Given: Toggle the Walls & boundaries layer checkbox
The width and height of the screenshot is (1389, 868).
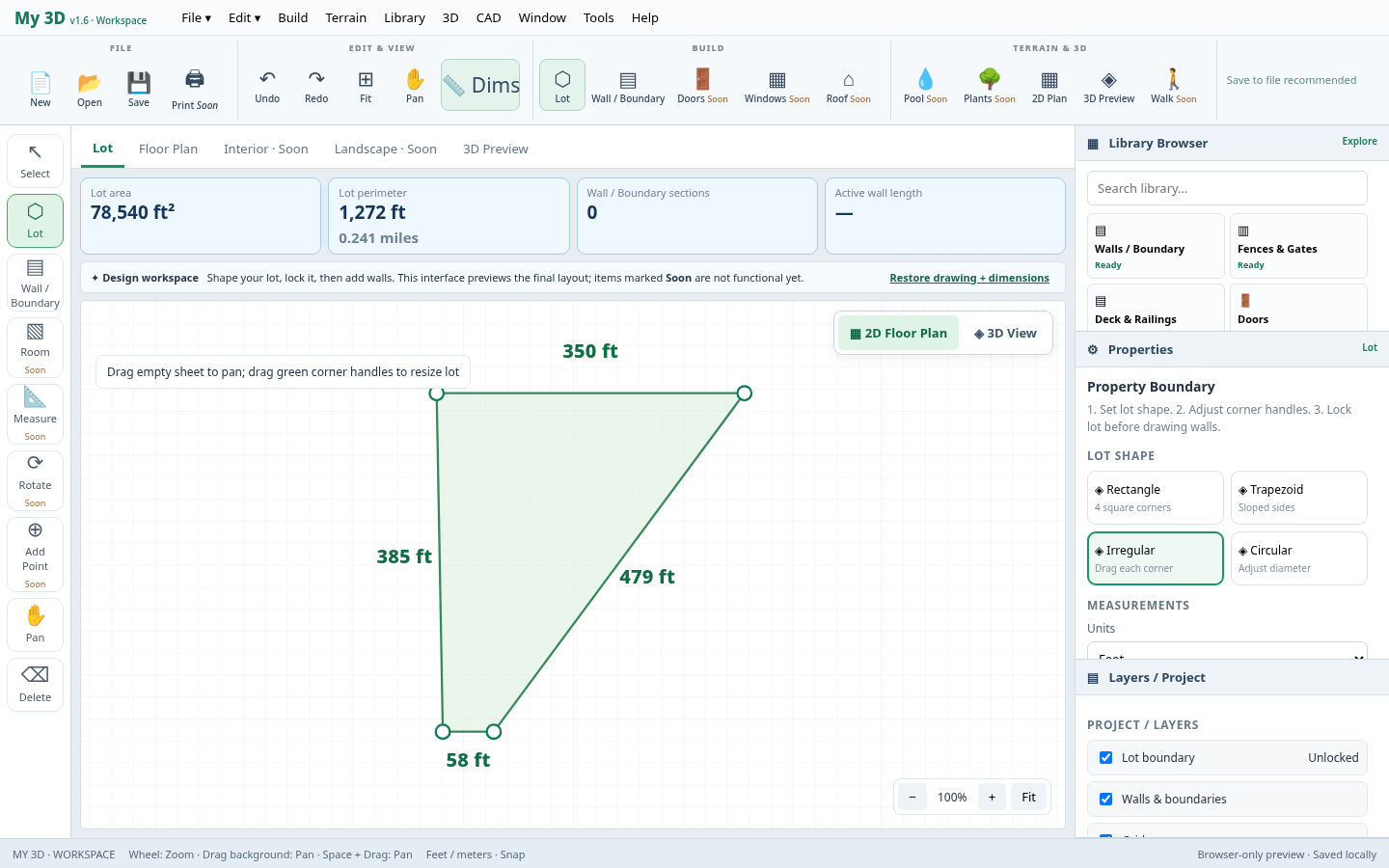Looking at the screenshot, I should tap(1106, 800).
